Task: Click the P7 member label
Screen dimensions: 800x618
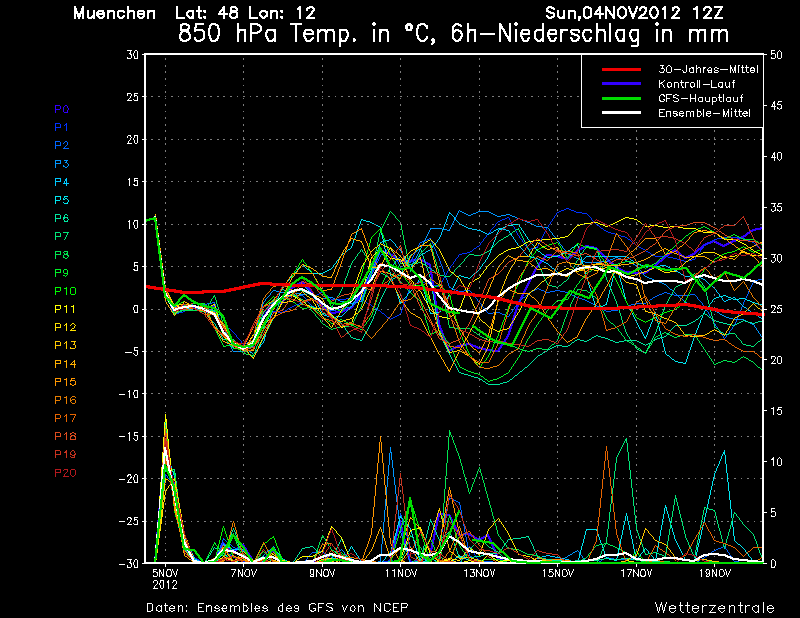Action: tap(62, 236)
